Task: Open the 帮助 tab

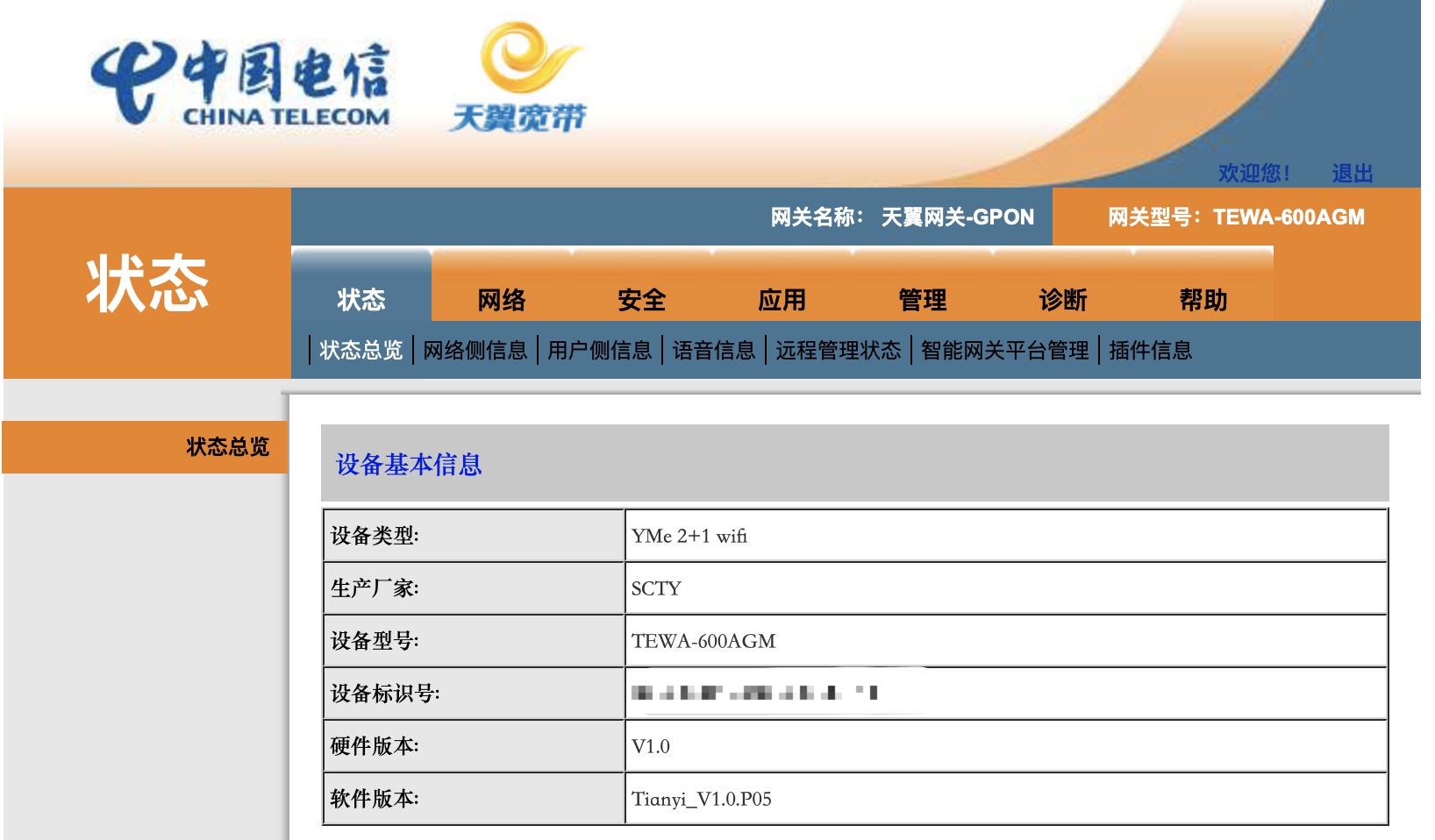Action: [1203, 299]
